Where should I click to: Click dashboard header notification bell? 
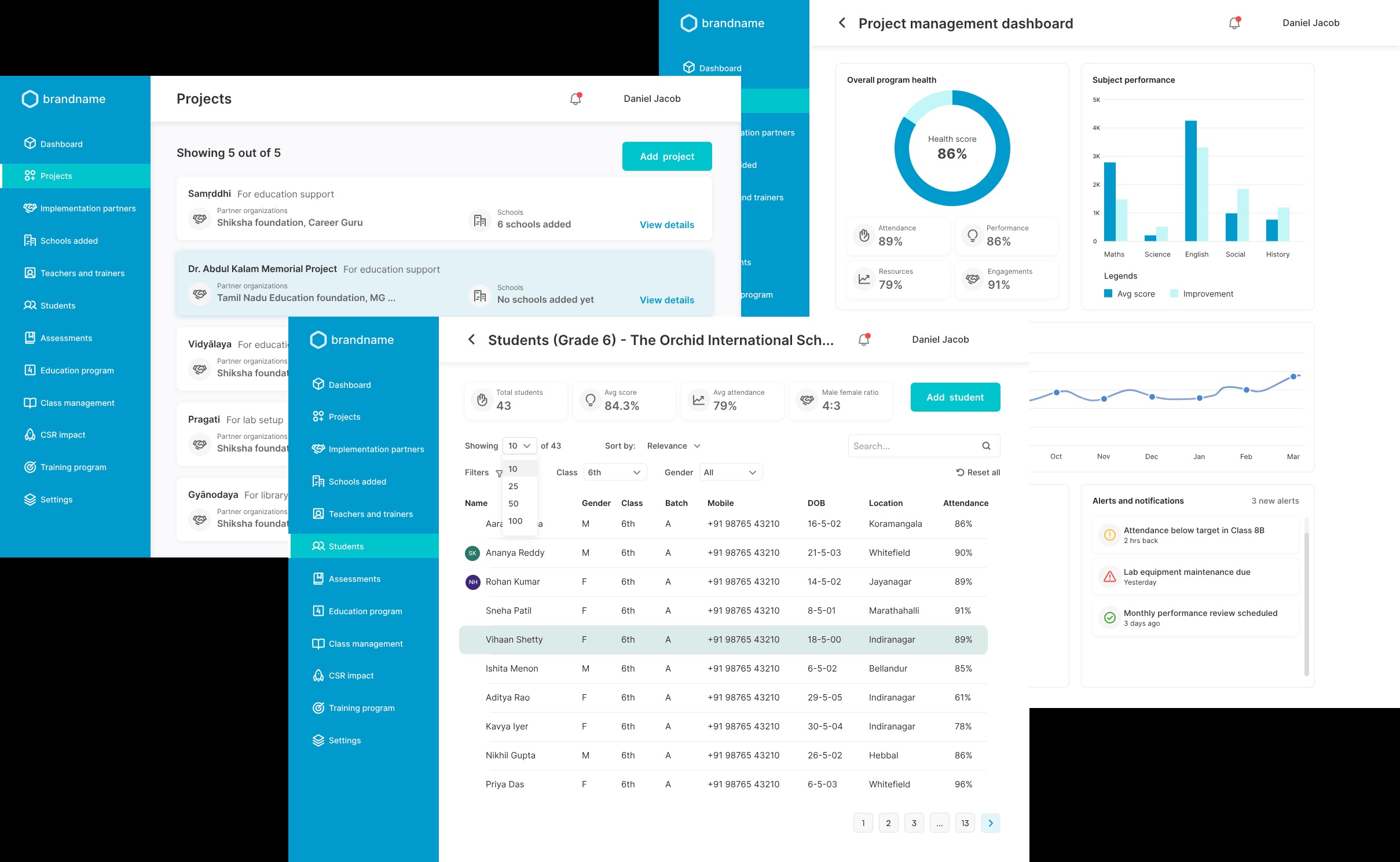[1234, 23]
